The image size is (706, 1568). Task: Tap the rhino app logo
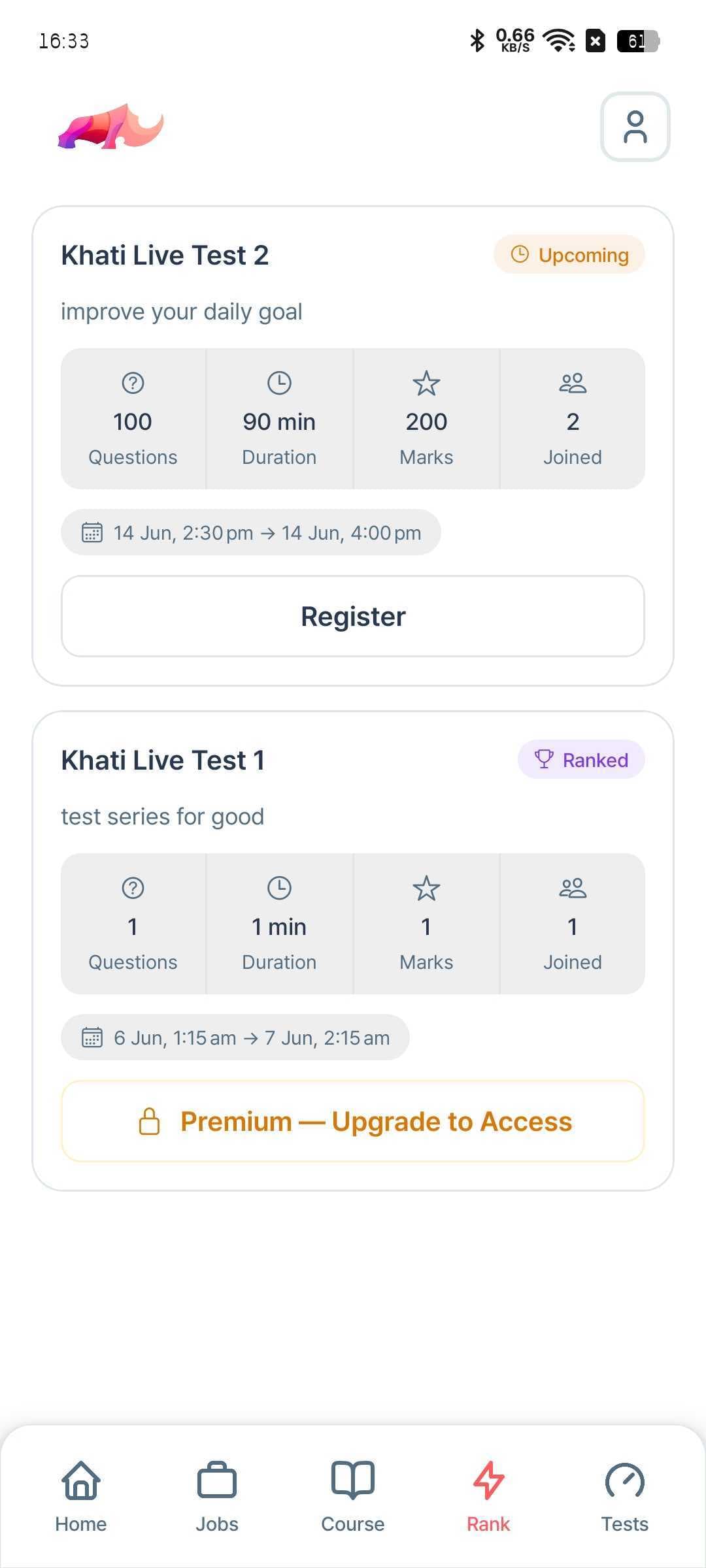point(110,126)
